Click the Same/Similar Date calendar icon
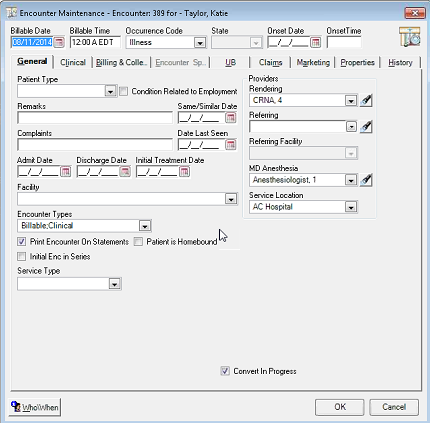 tap(231, 118)
